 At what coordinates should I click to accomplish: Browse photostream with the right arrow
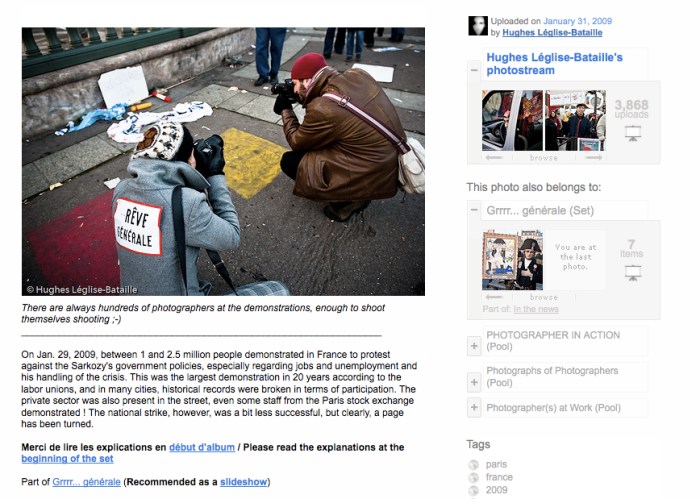pyautogui.click(x=593, y=158)
